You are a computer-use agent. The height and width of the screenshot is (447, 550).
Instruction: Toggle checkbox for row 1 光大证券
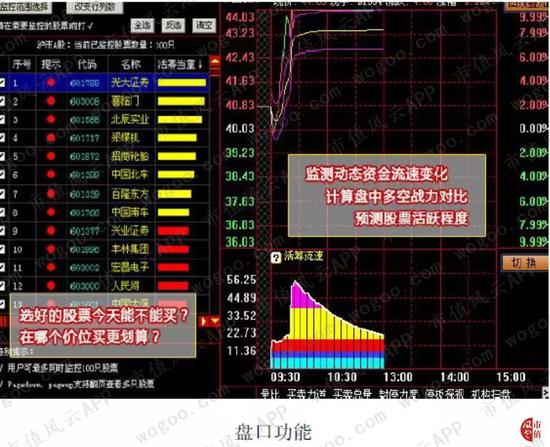(x=2, y=83)
